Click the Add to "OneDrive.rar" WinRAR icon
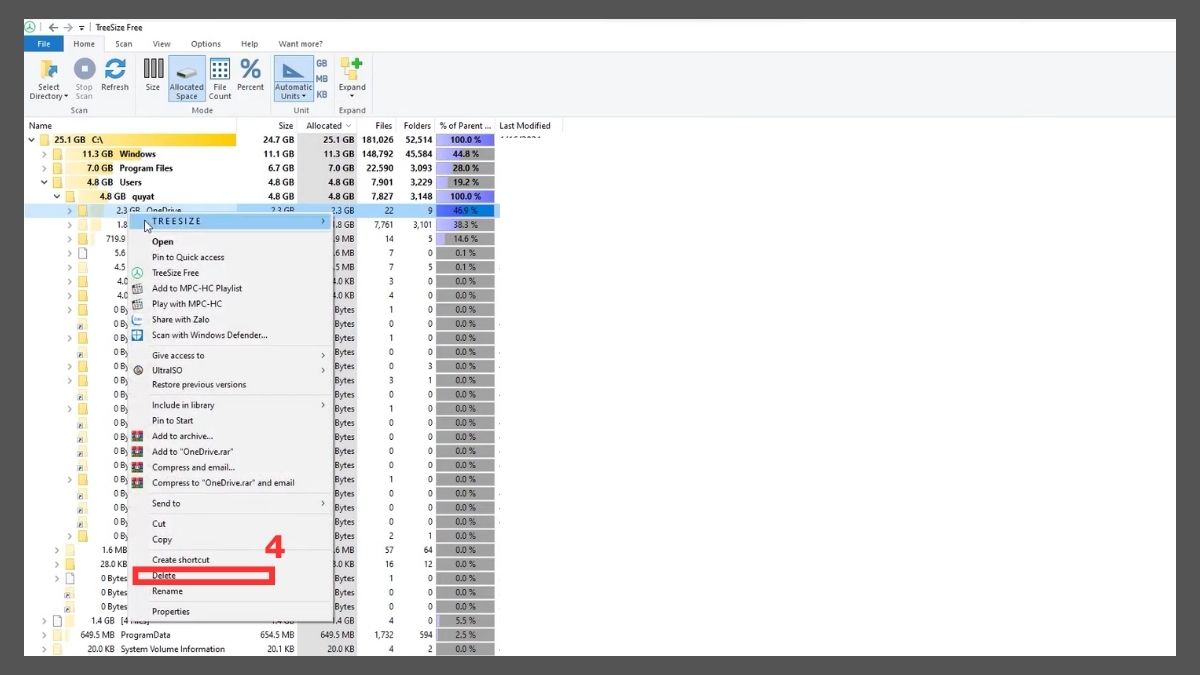 pos(138,451)
